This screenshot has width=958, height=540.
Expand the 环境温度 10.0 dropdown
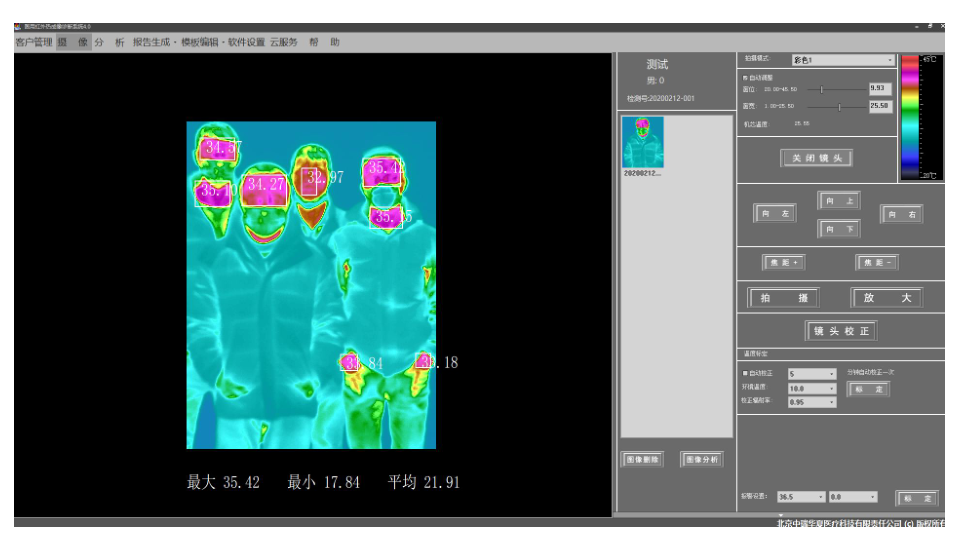811,388
